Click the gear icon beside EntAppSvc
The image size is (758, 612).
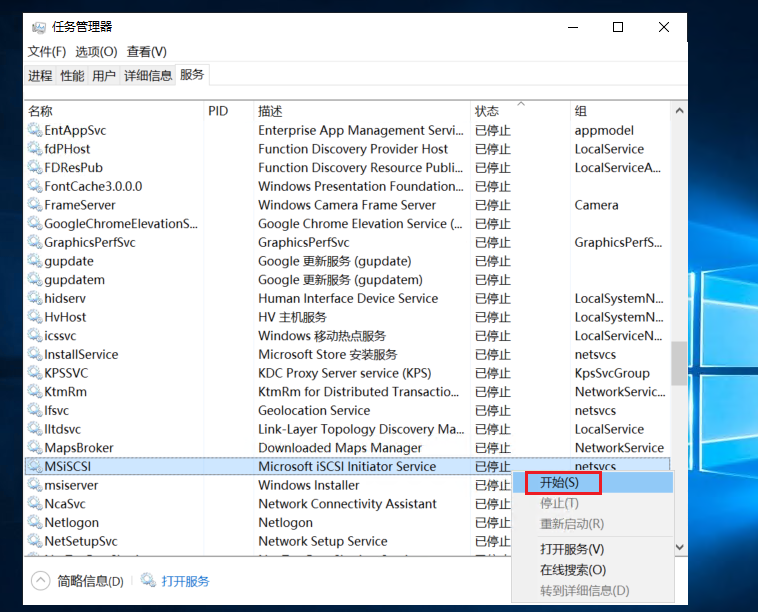tap(35, 130)
